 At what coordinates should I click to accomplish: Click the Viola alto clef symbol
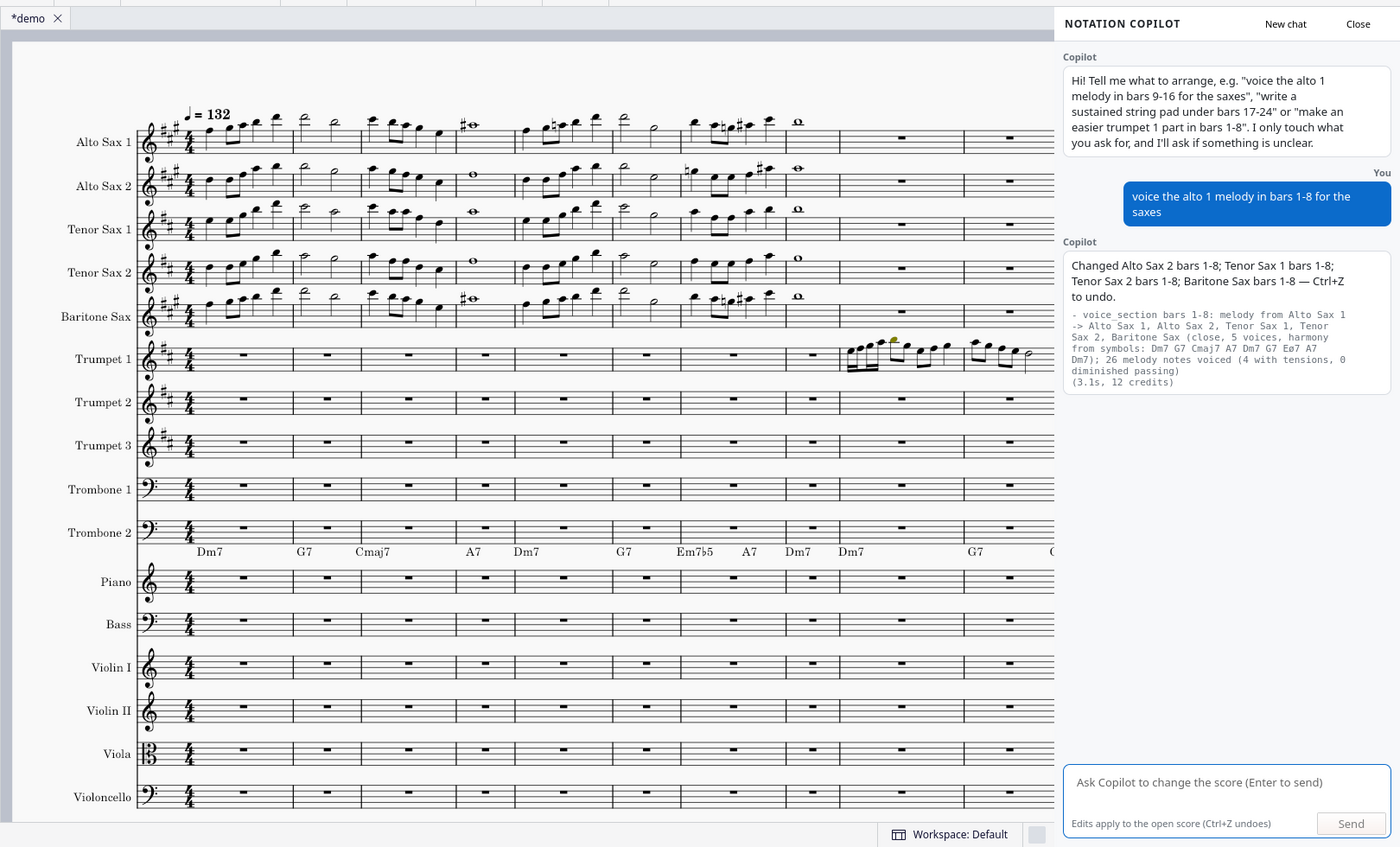coord(151,754)
